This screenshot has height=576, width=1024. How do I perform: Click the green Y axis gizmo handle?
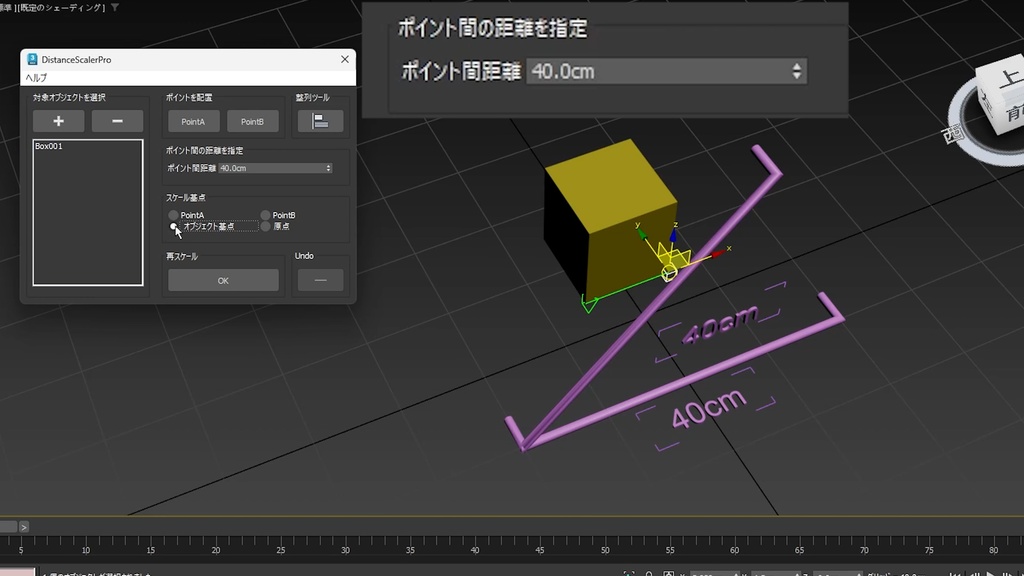coord(642,233)
